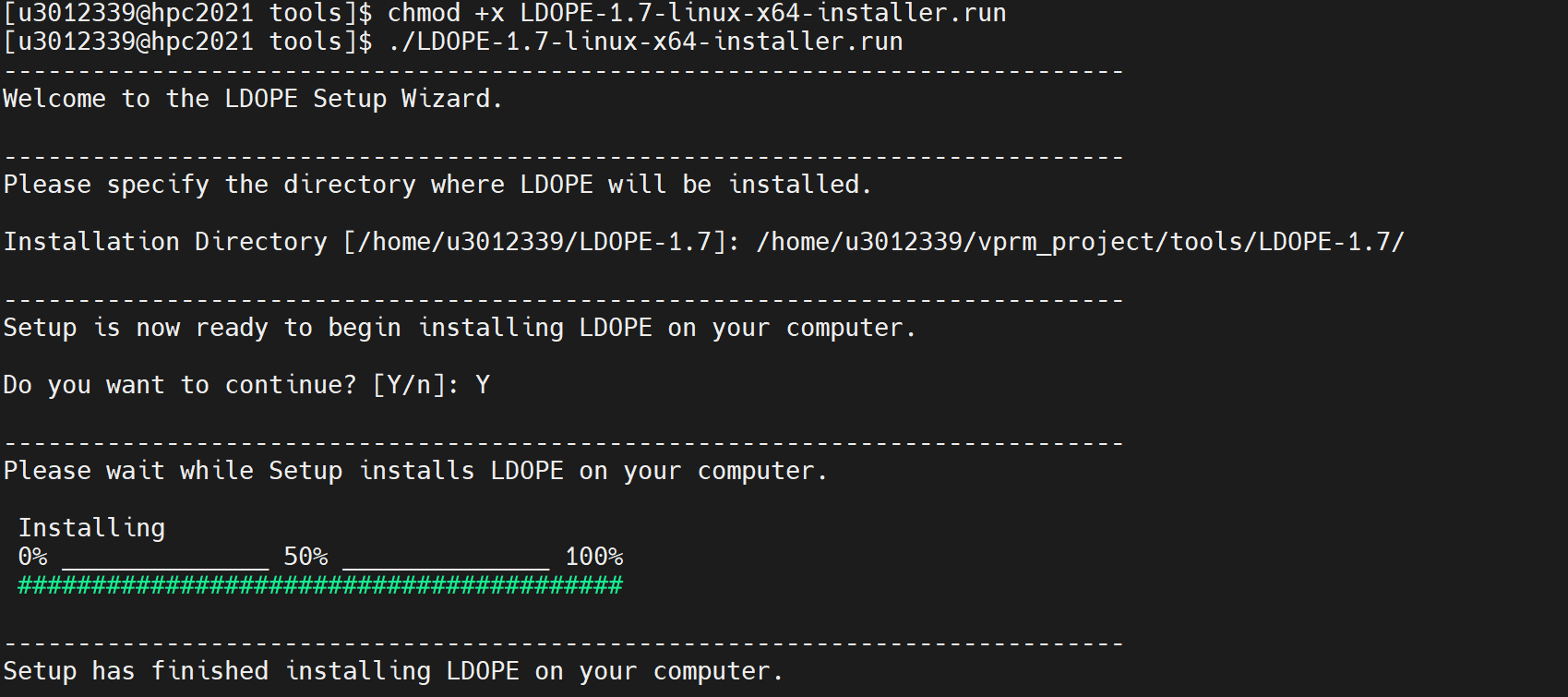Click the 'Setup has finished installing LDOPE' line
The height and width of the screenshot is (697, 1568).
click(x=393, y=671)
